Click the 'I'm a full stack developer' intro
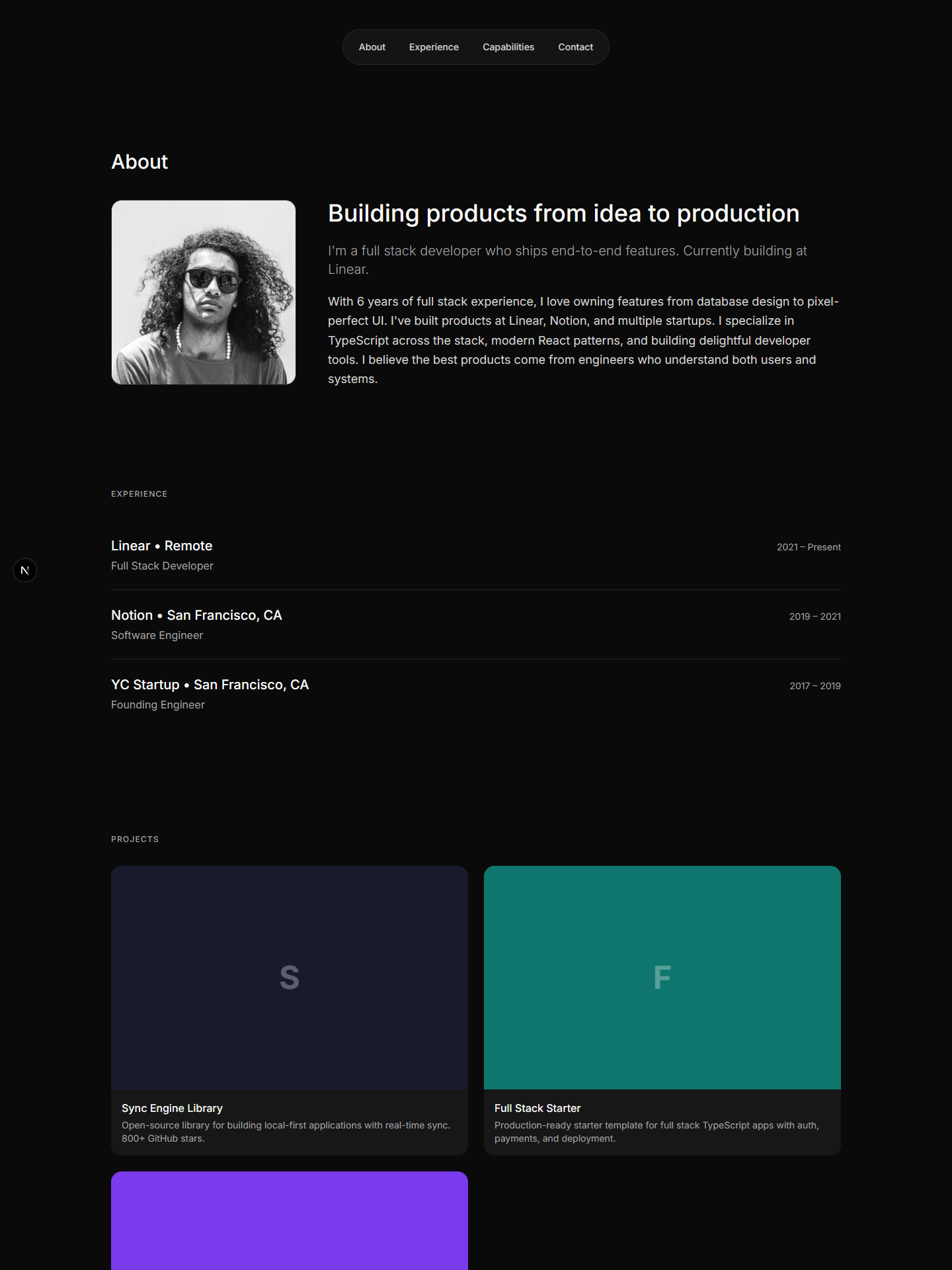This screenshot has width=952, height=1270. point(567,260)
